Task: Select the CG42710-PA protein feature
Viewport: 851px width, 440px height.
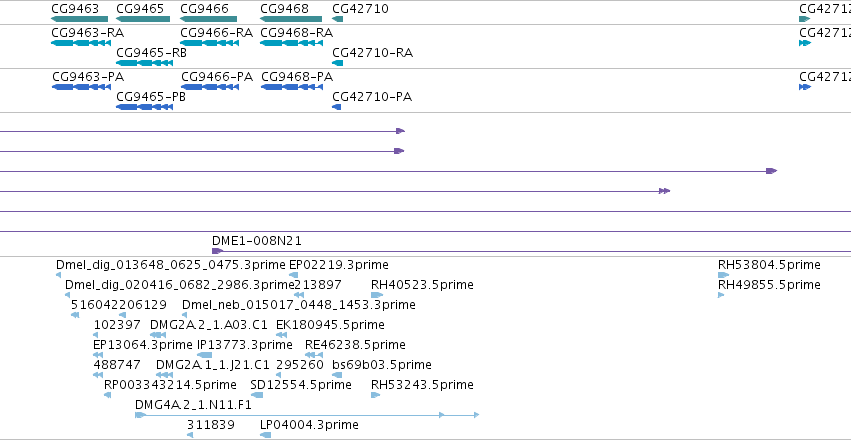Action: [x=336, y=107]
